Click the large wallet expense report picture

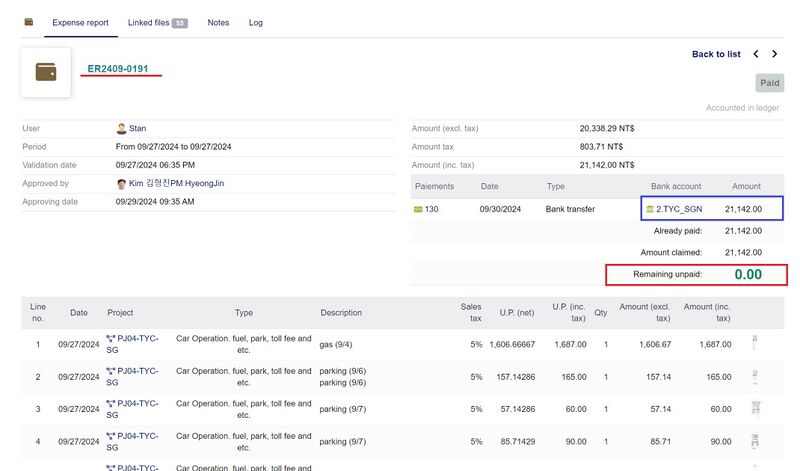click(46, 72)
